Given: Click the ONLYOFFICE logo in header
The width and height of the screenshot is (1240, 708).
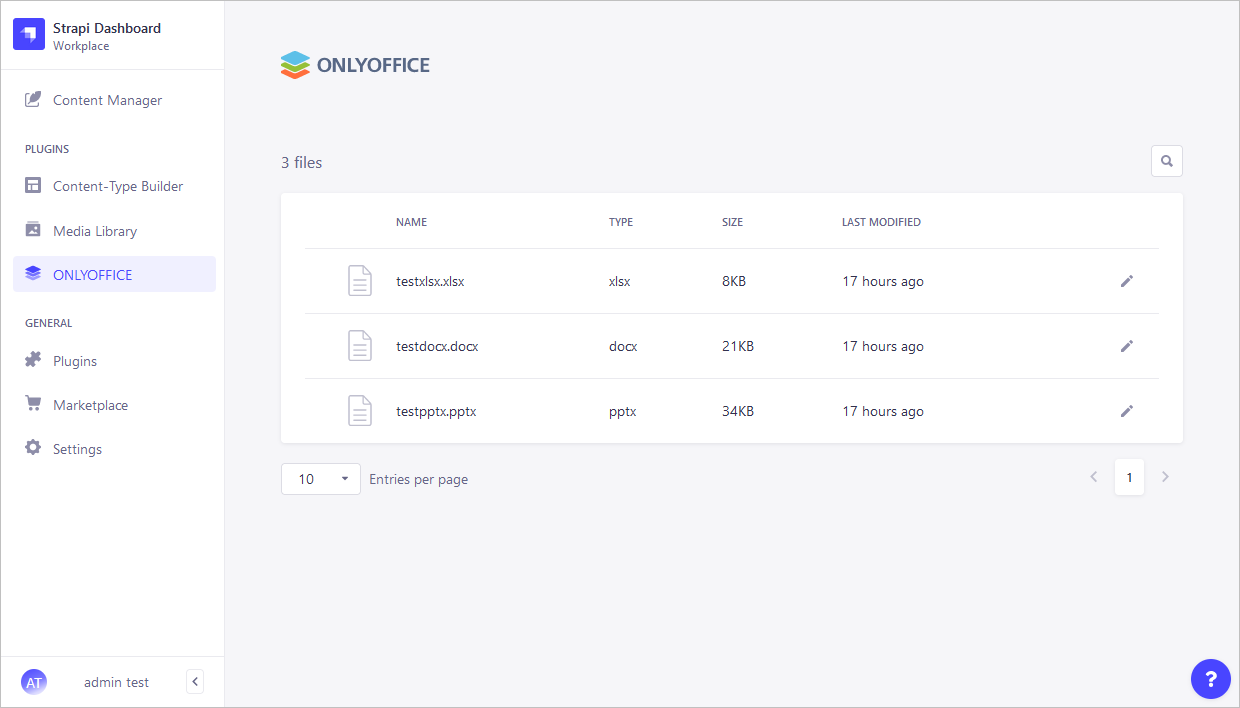Looking at the screenshot, I should coord(355,66).
